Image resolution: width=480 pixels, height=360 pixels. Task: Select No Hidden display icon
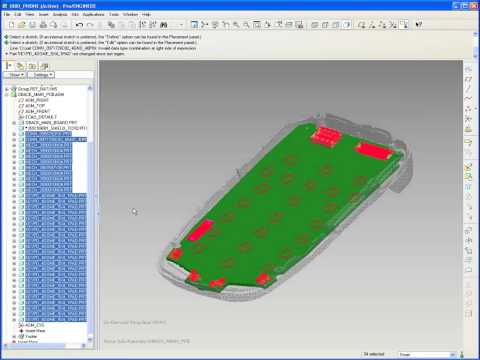[336, 25]
